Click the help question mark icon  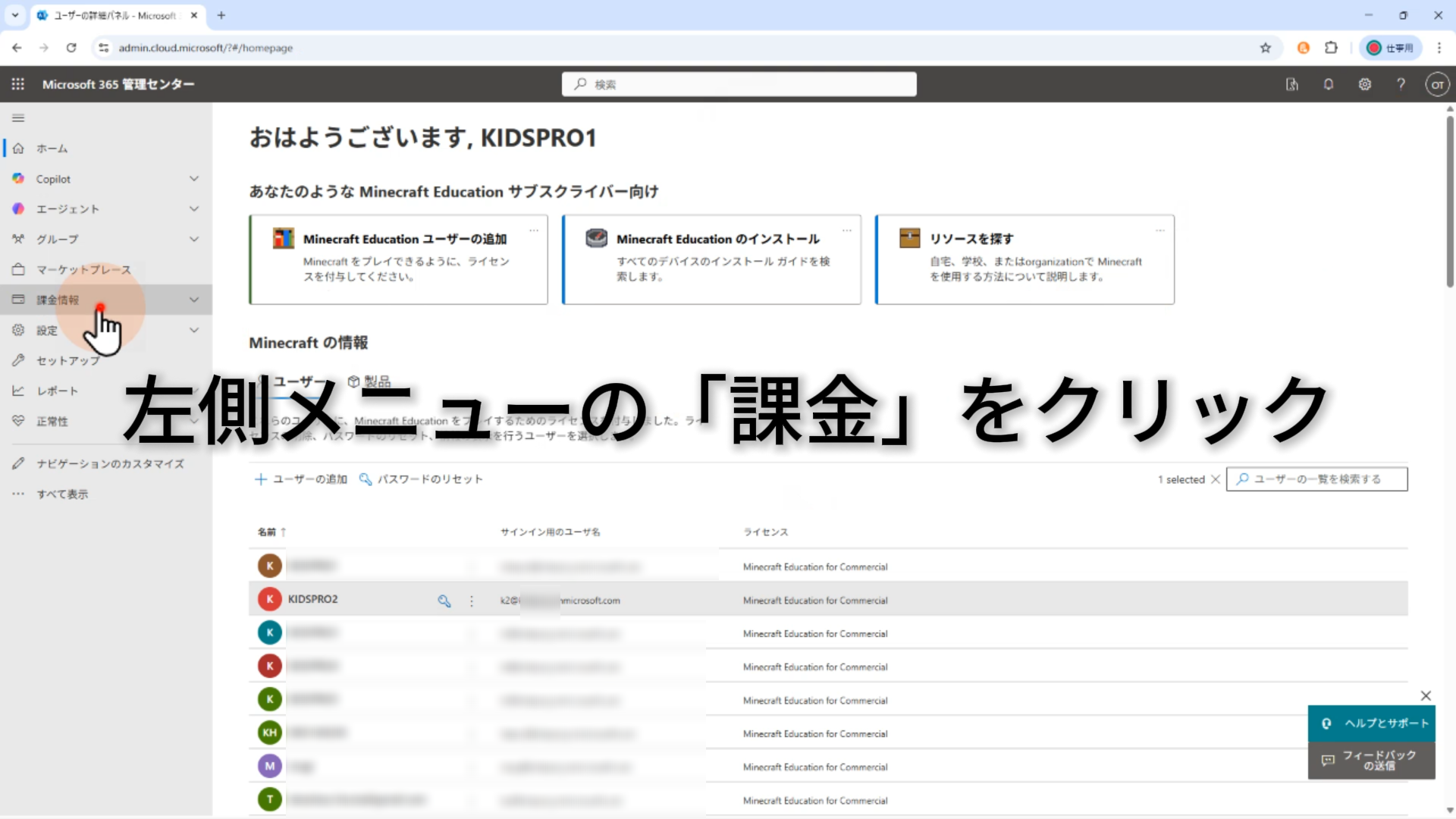pyautogui.click(x=1401, y=84)
